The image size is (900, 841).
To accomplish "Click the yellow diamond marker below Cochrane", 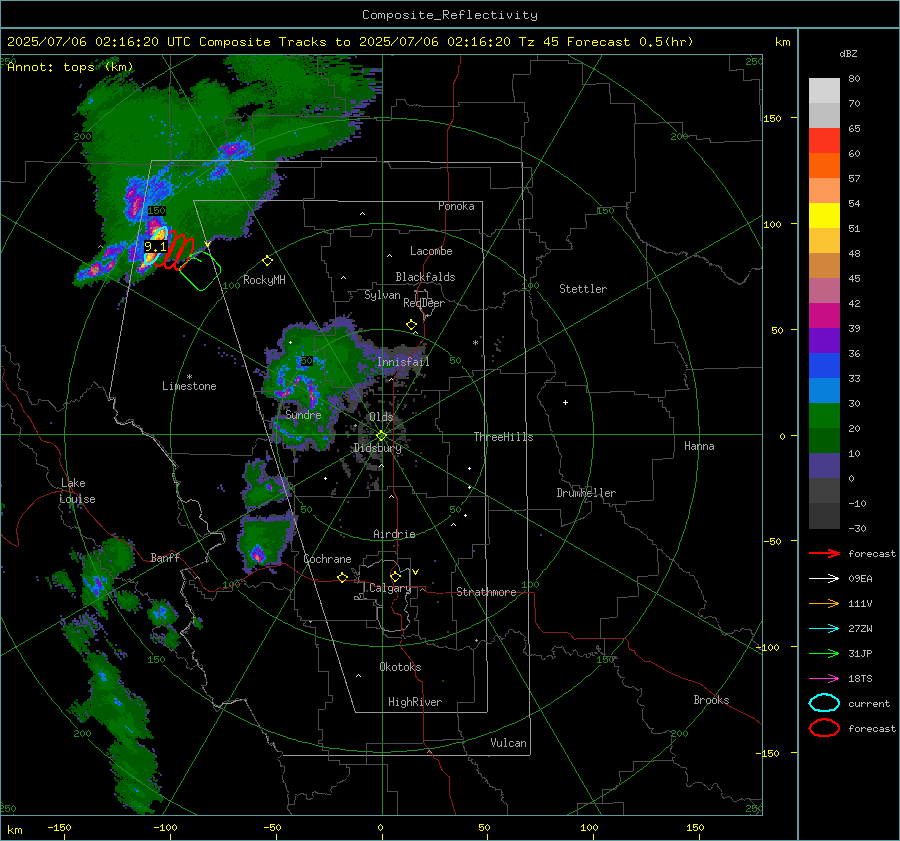I will pyautogui.click(x=343, y=578).
